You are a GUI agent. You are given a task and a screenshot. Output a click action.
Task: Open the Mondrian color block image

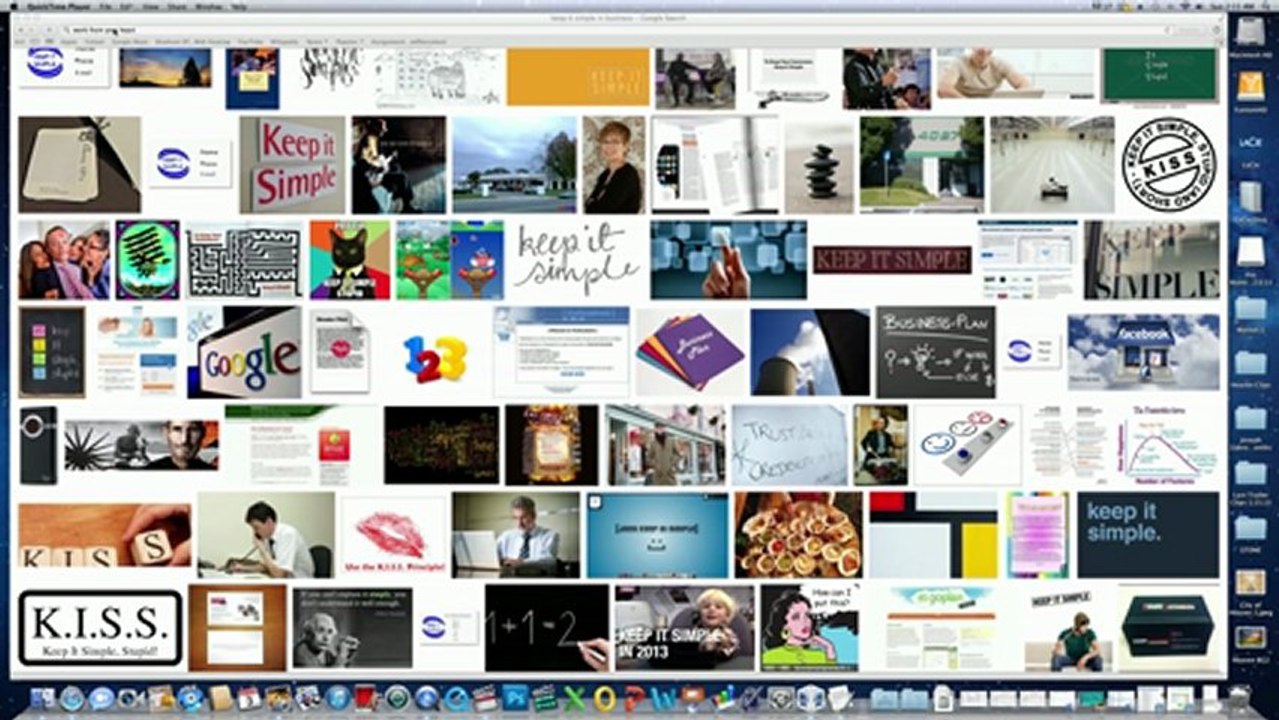(933, 535)
